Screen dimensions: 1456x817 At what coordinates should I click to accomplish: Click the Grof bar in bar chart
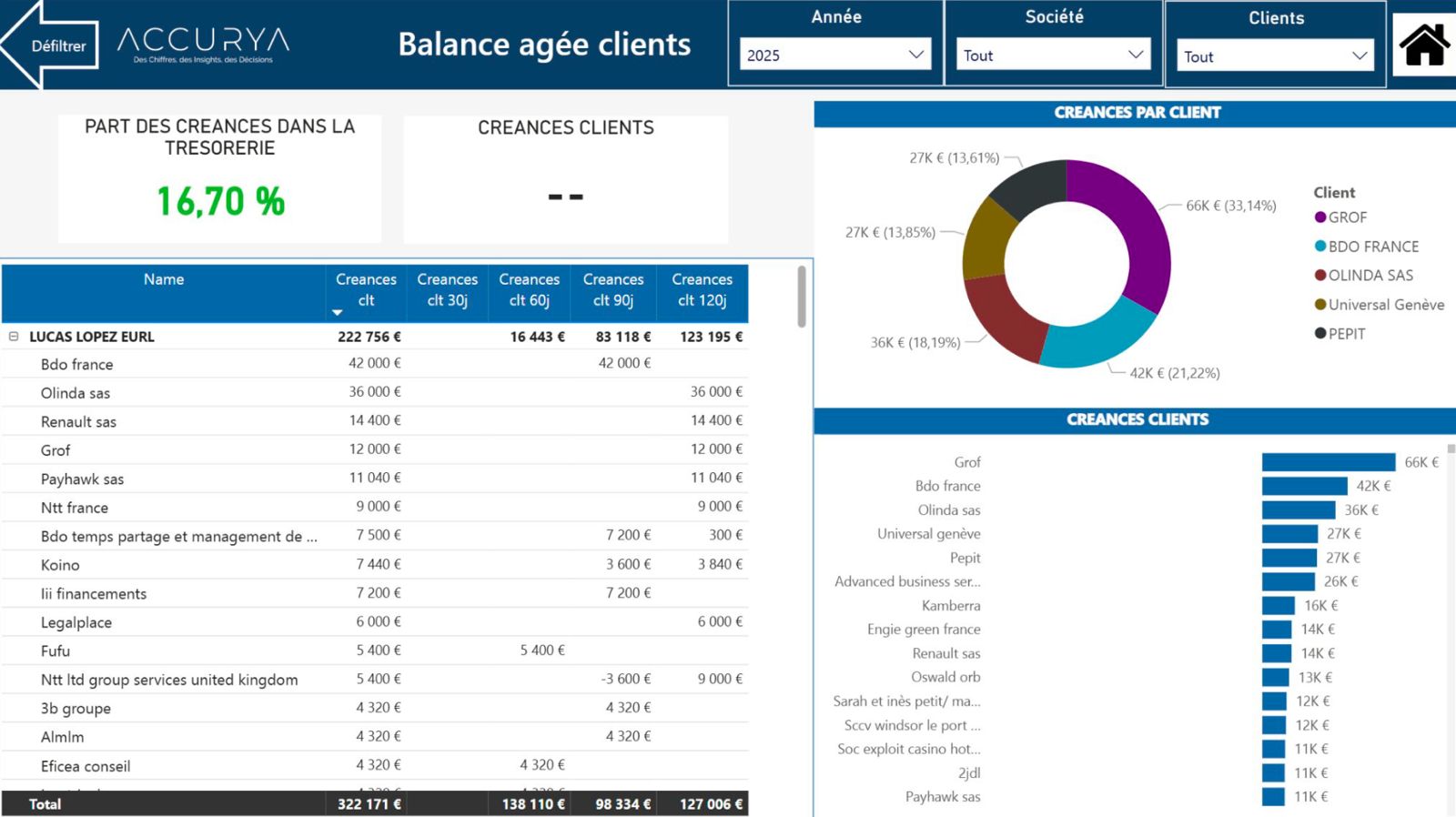[x=1328, y=462]
